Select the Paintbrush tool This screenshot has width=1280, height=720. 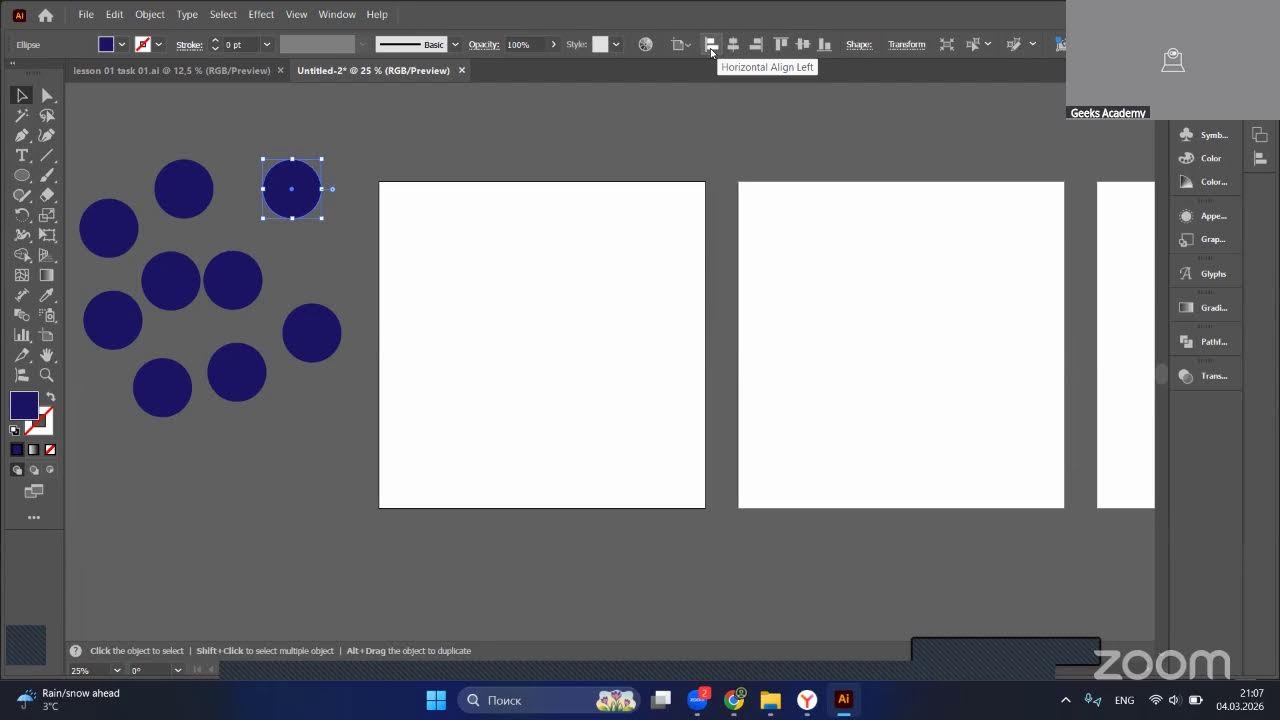click(47, 175)
